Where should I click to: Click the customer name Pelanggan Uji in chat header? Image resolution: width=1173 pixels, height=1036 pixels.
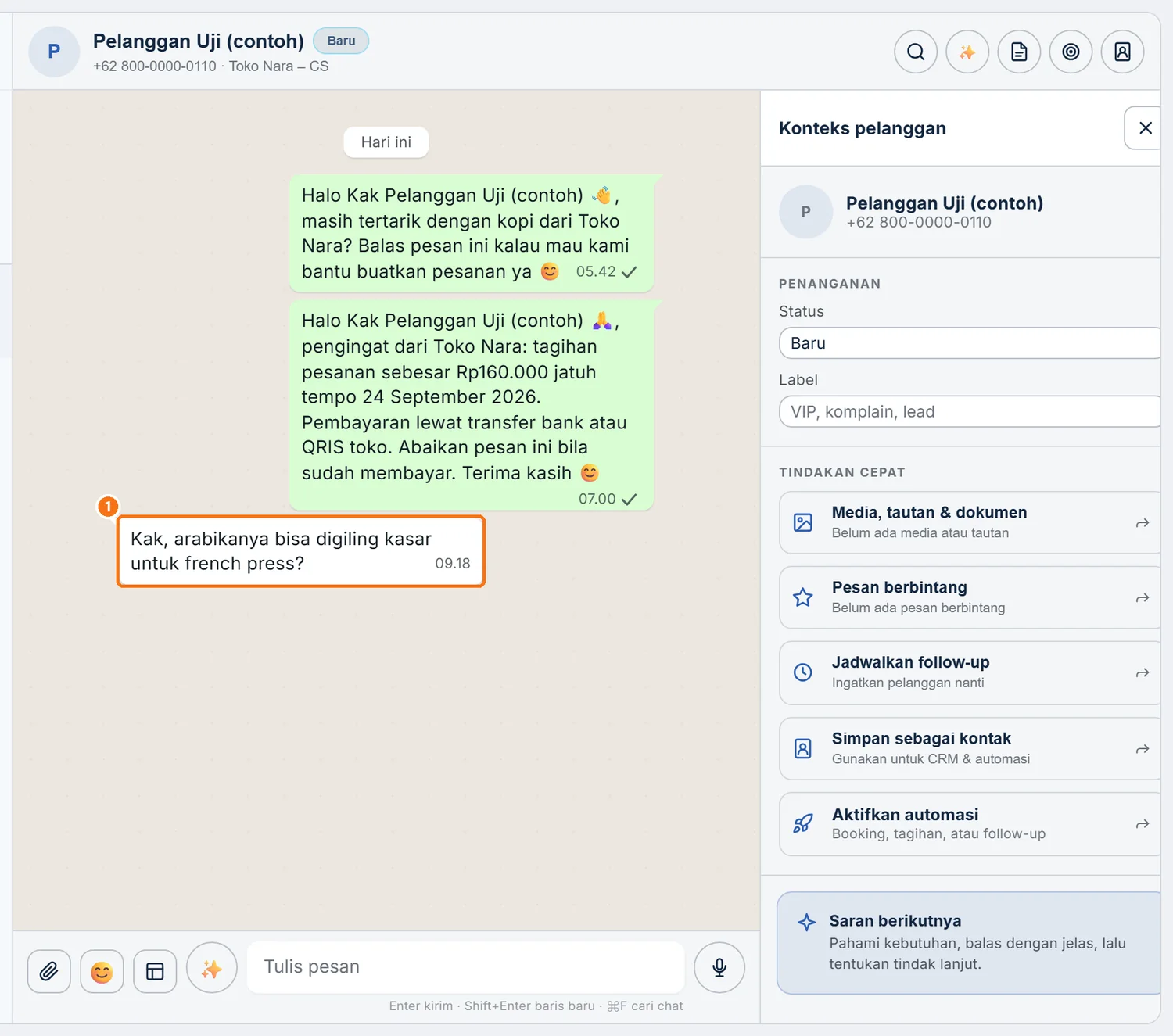[199, 41]
